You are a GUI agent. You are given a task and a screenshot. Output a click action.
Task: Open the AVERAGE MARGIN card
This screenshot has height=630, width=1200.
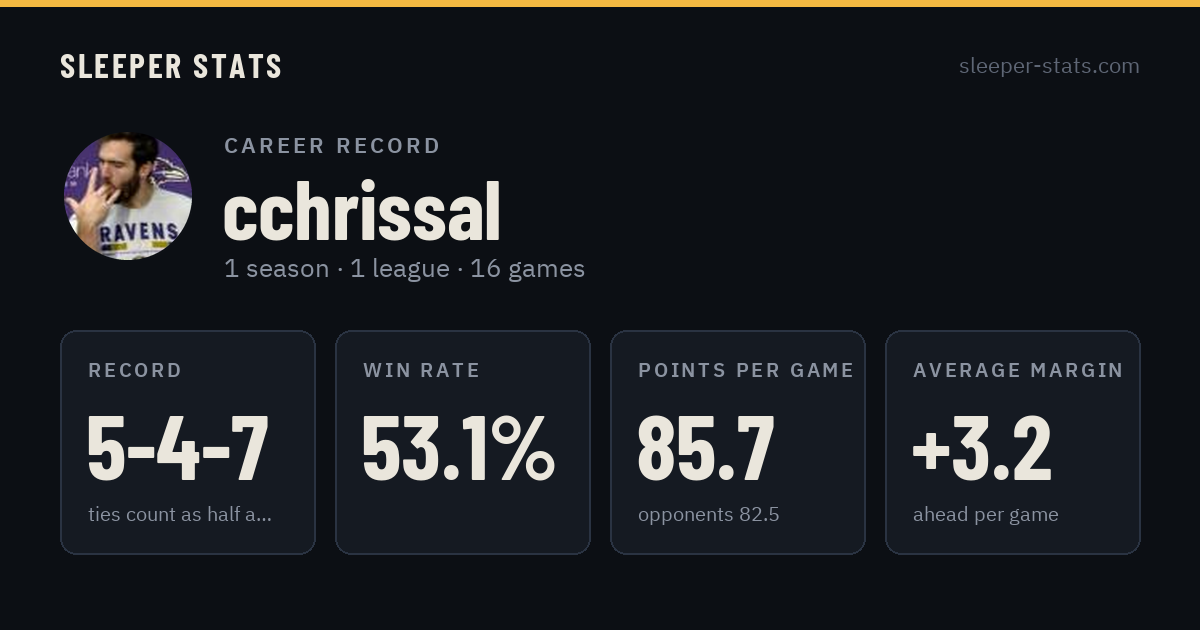pyautogui.click(x=1013, y=442)
